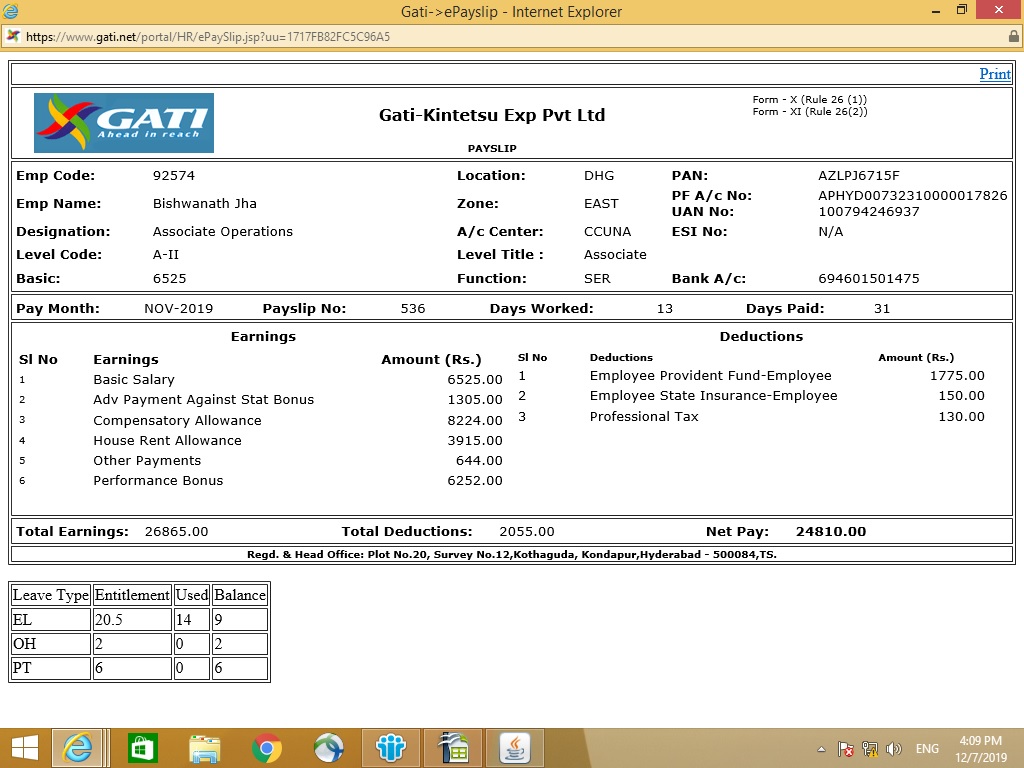
Task: Click the Print link
Action: (995, 74)
